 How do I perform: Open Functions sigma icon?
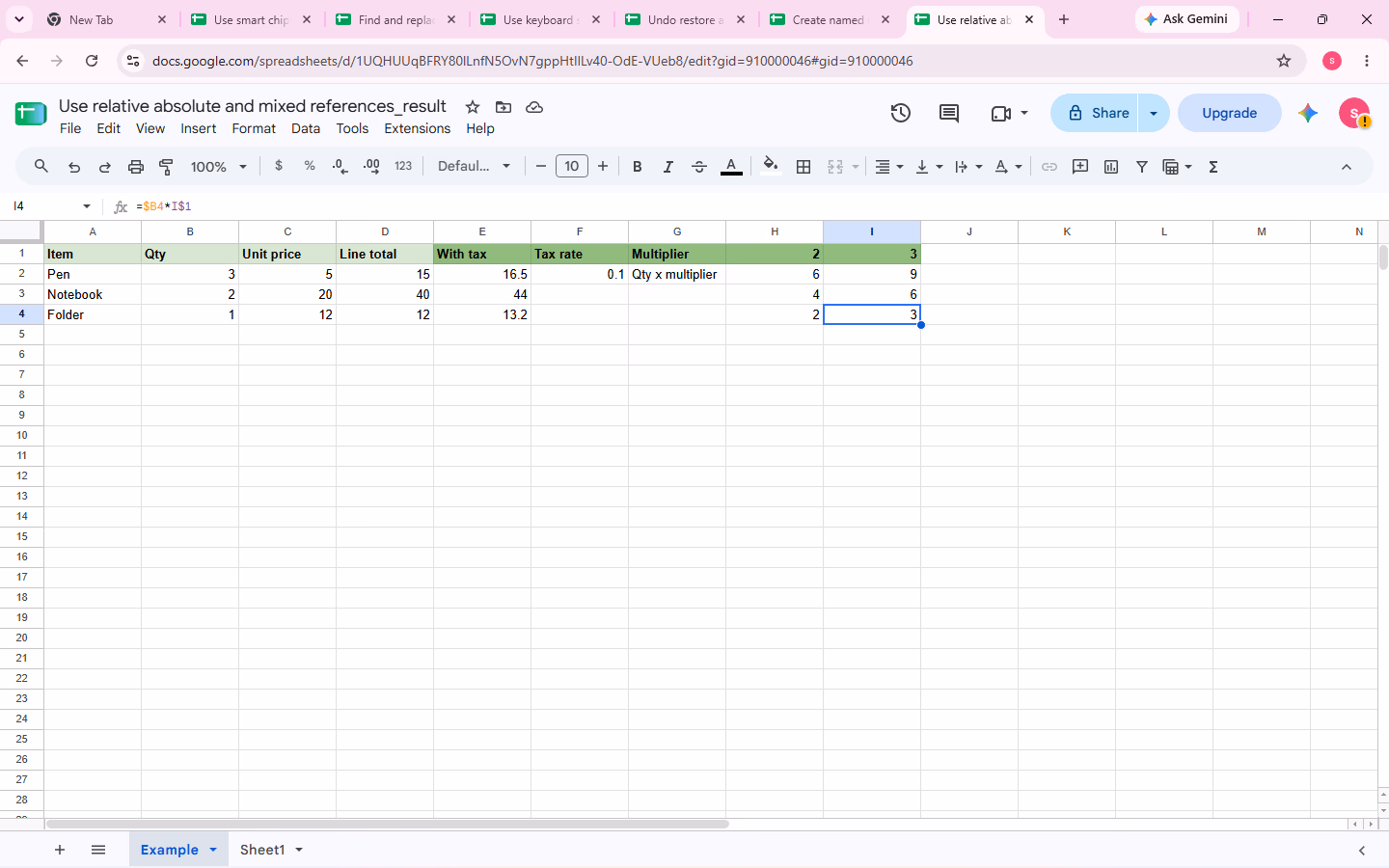point(1213,167)
